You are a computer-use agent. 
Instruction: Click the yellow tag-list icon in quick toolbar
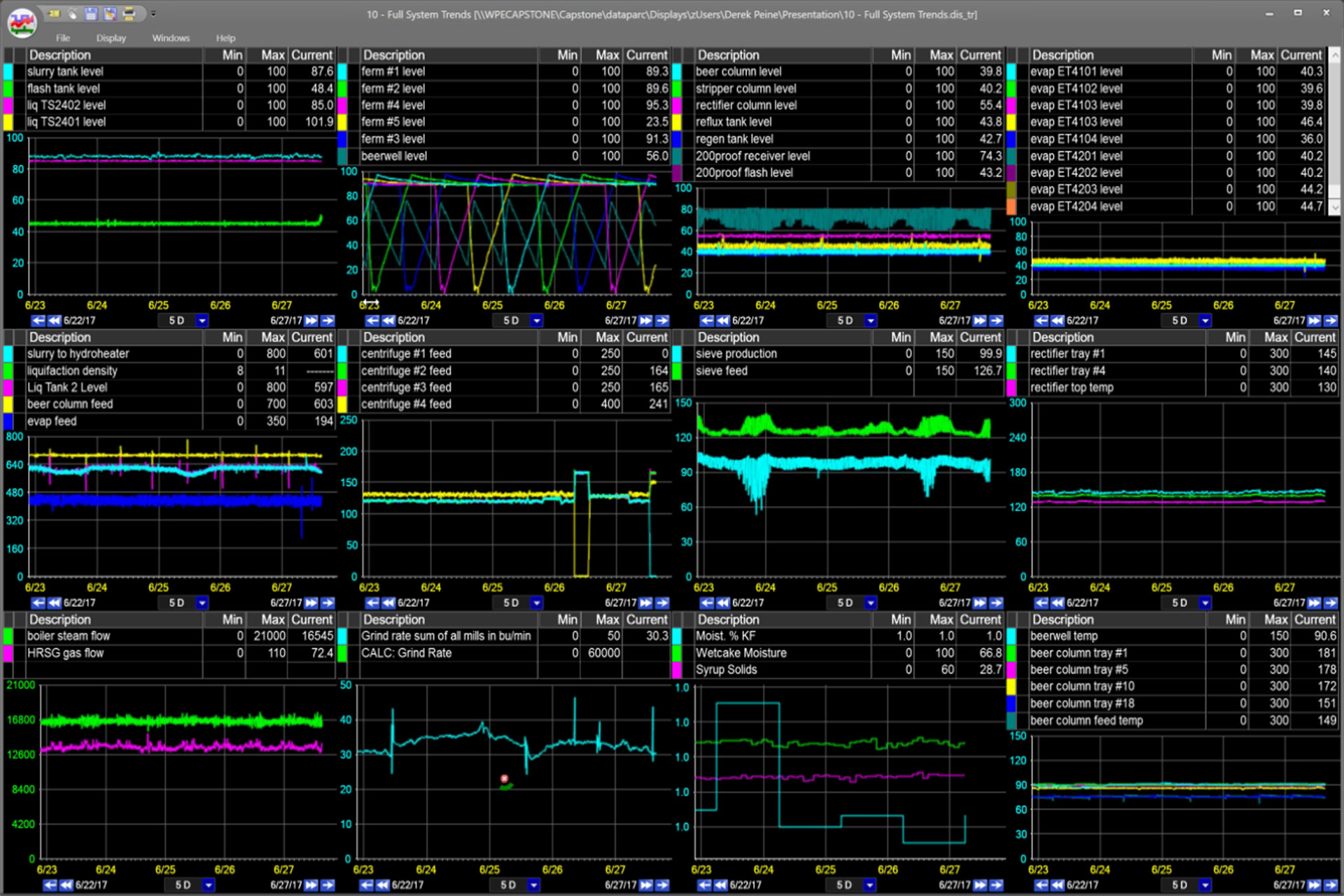pos(56,13)
